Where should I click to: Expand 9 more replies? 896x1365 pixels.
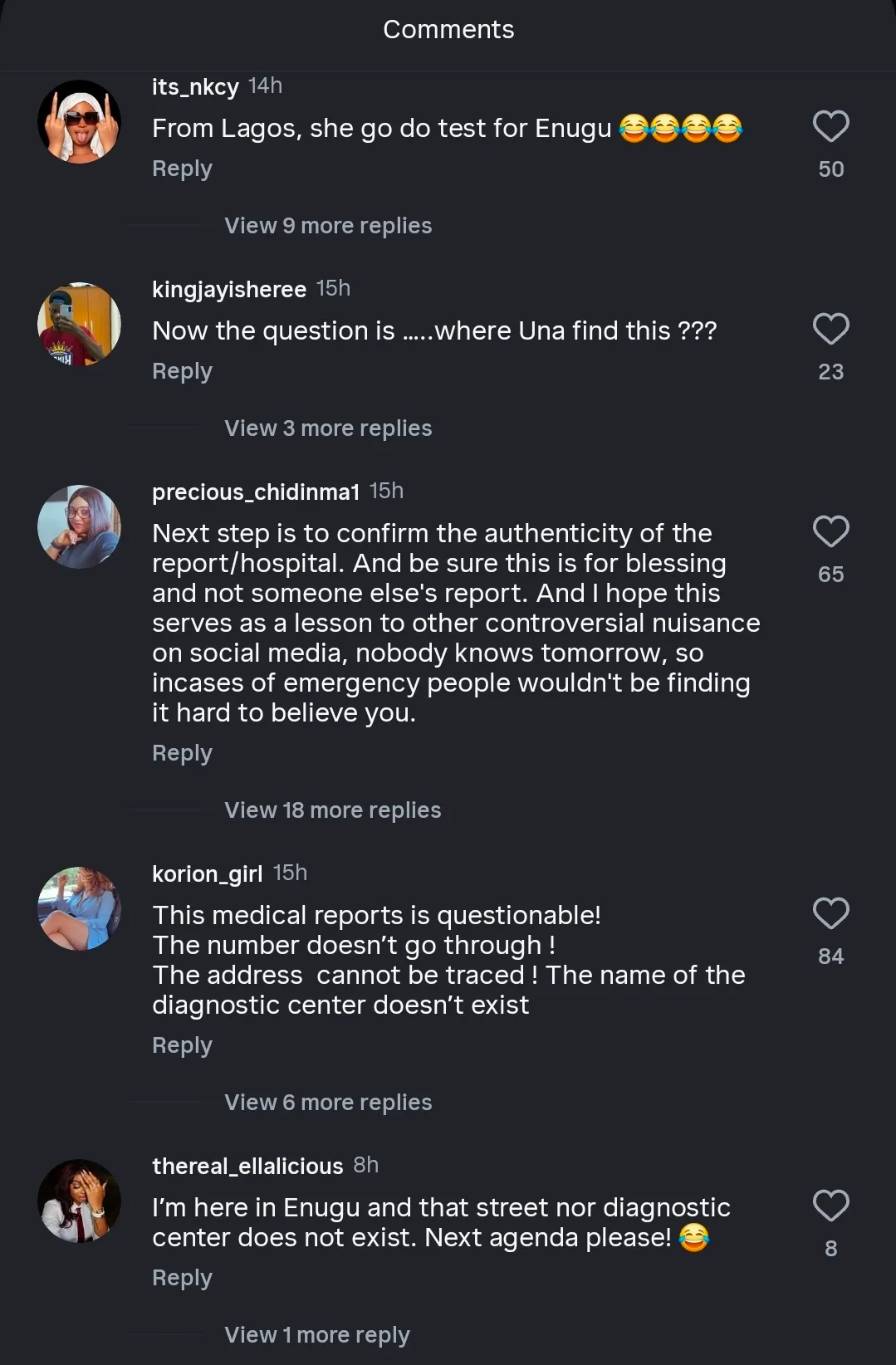(328, 226)
